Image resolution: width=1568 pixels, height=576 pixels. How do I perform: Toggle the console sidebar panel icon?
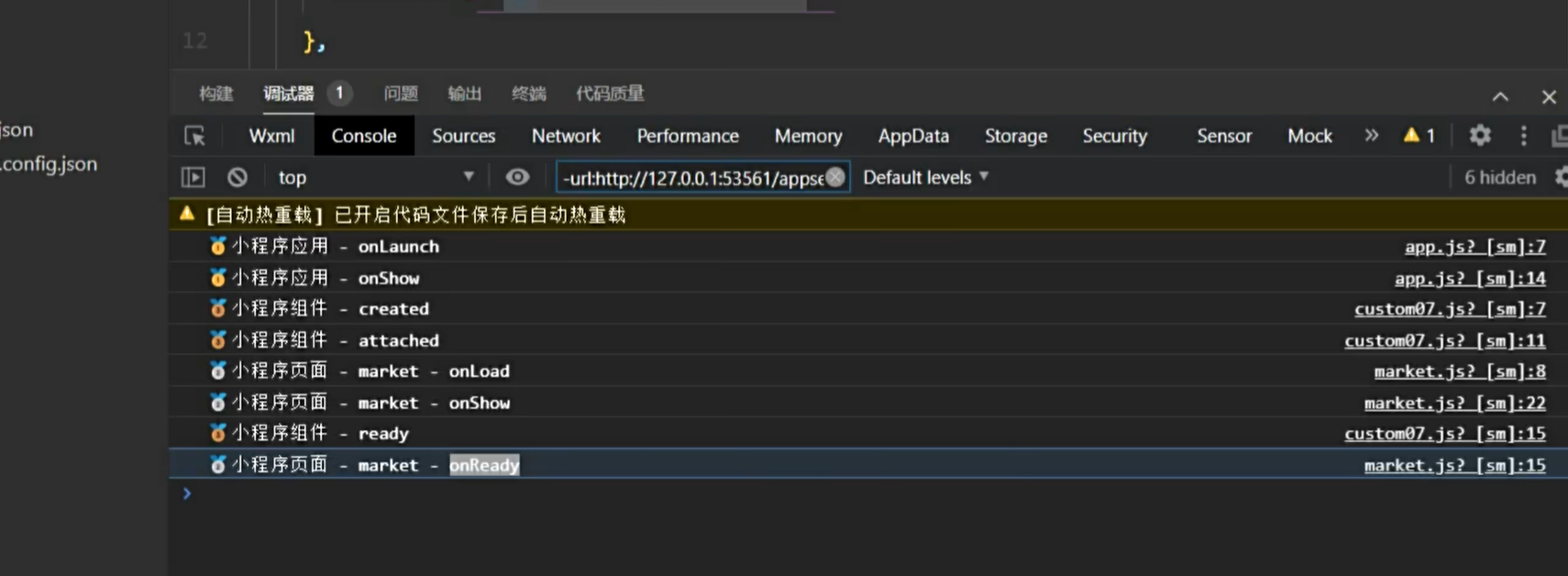[x=193, y=177]
